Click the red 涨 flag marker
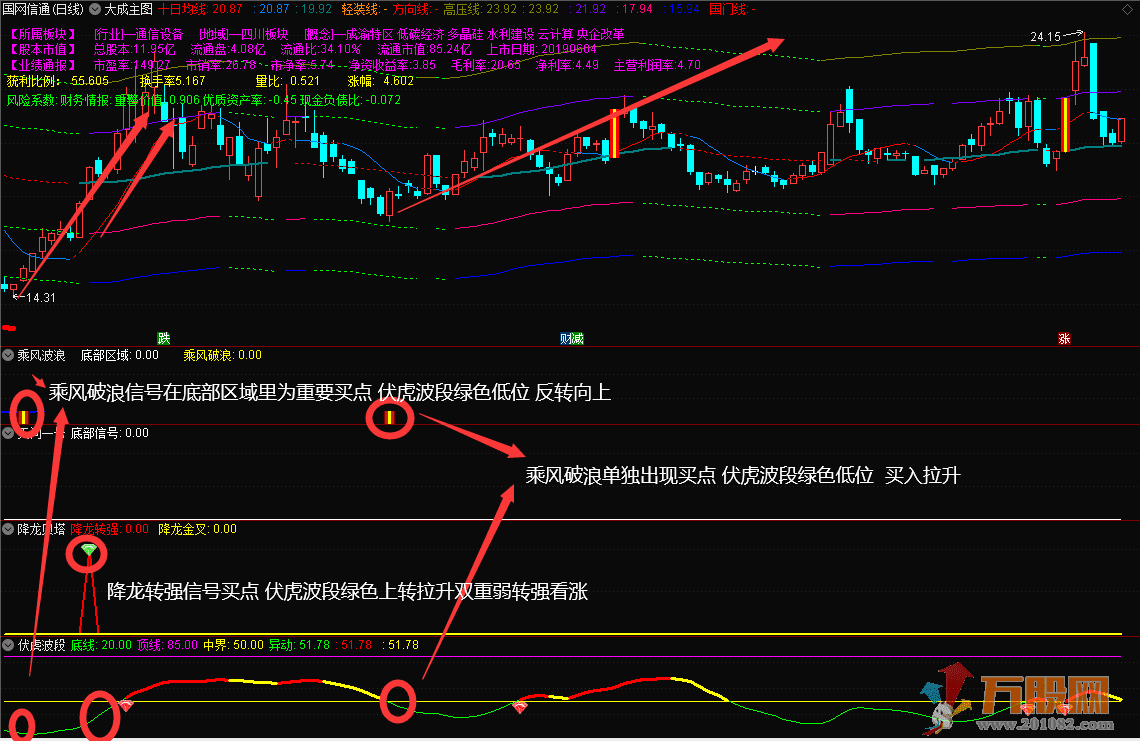Image resolution: width=1140 pixels, height=741 pixels. [1064, 338]
